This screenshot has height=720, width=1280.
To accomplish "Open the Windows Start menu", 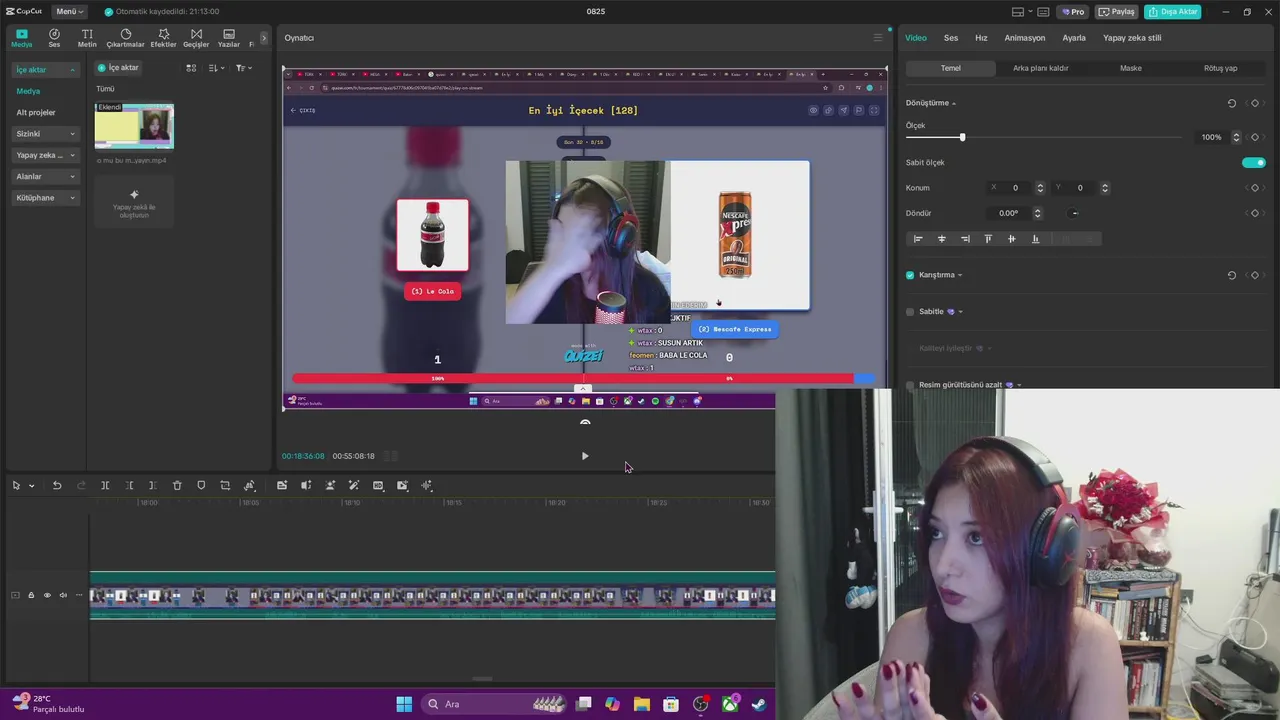I will click(x=404, y=704).
